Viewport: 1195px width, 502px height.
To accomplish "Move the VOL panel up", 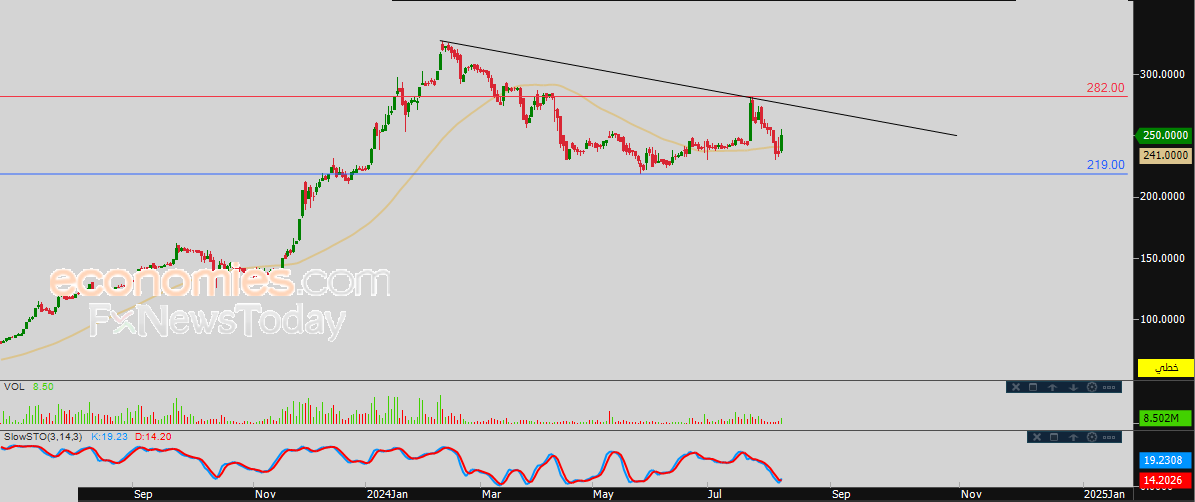I will (x=1053, y=387).
